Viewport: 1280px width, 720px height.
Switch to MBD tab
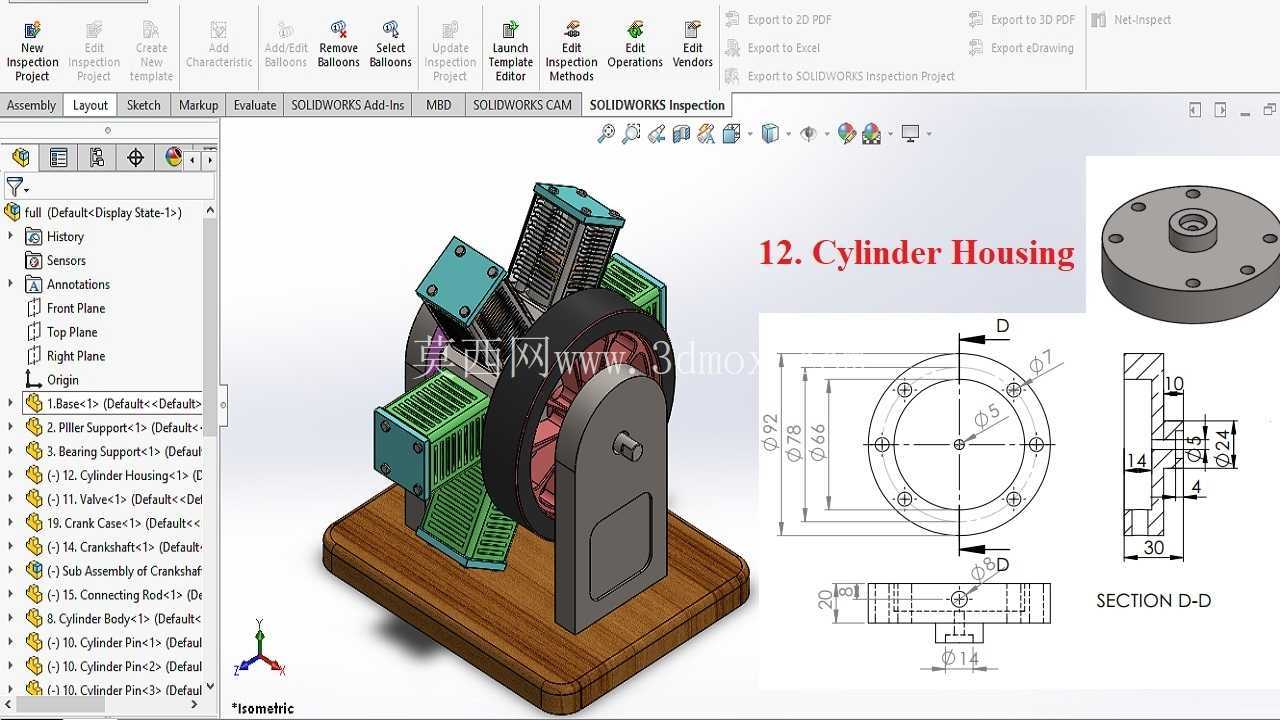click(438, 105)
